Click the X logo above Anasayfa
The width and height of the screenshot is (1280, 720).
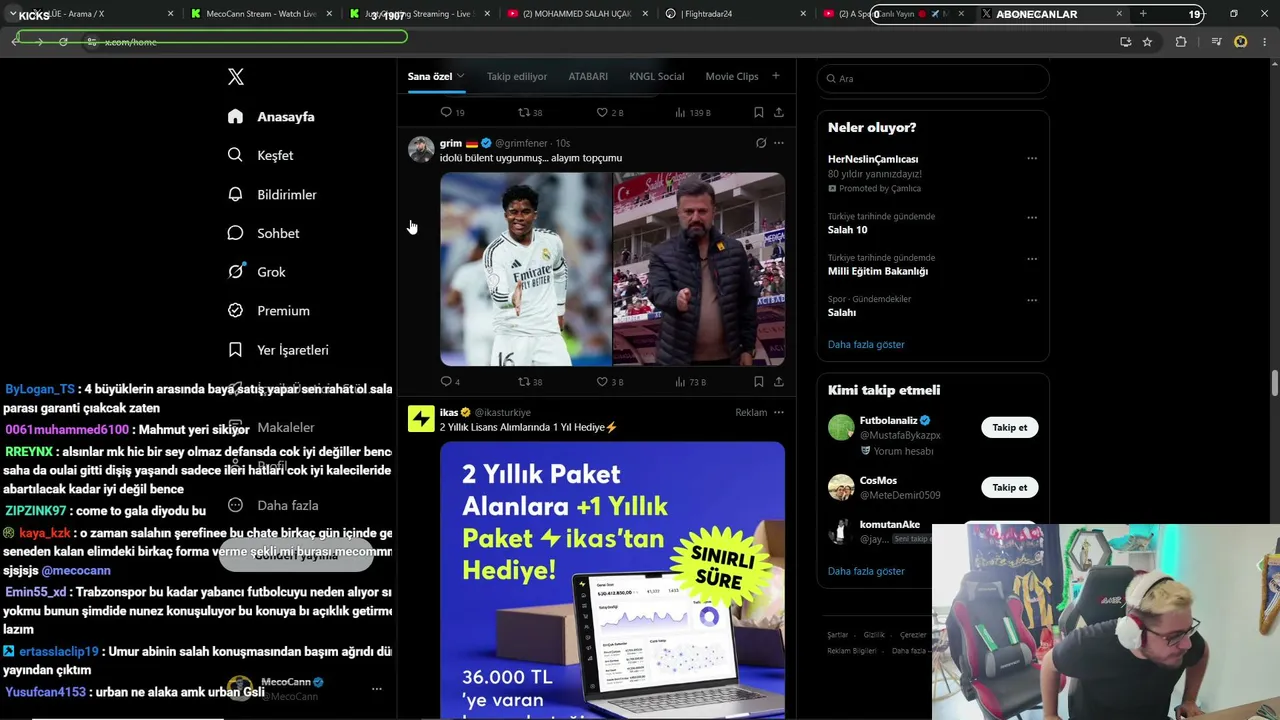click(236, 77)
